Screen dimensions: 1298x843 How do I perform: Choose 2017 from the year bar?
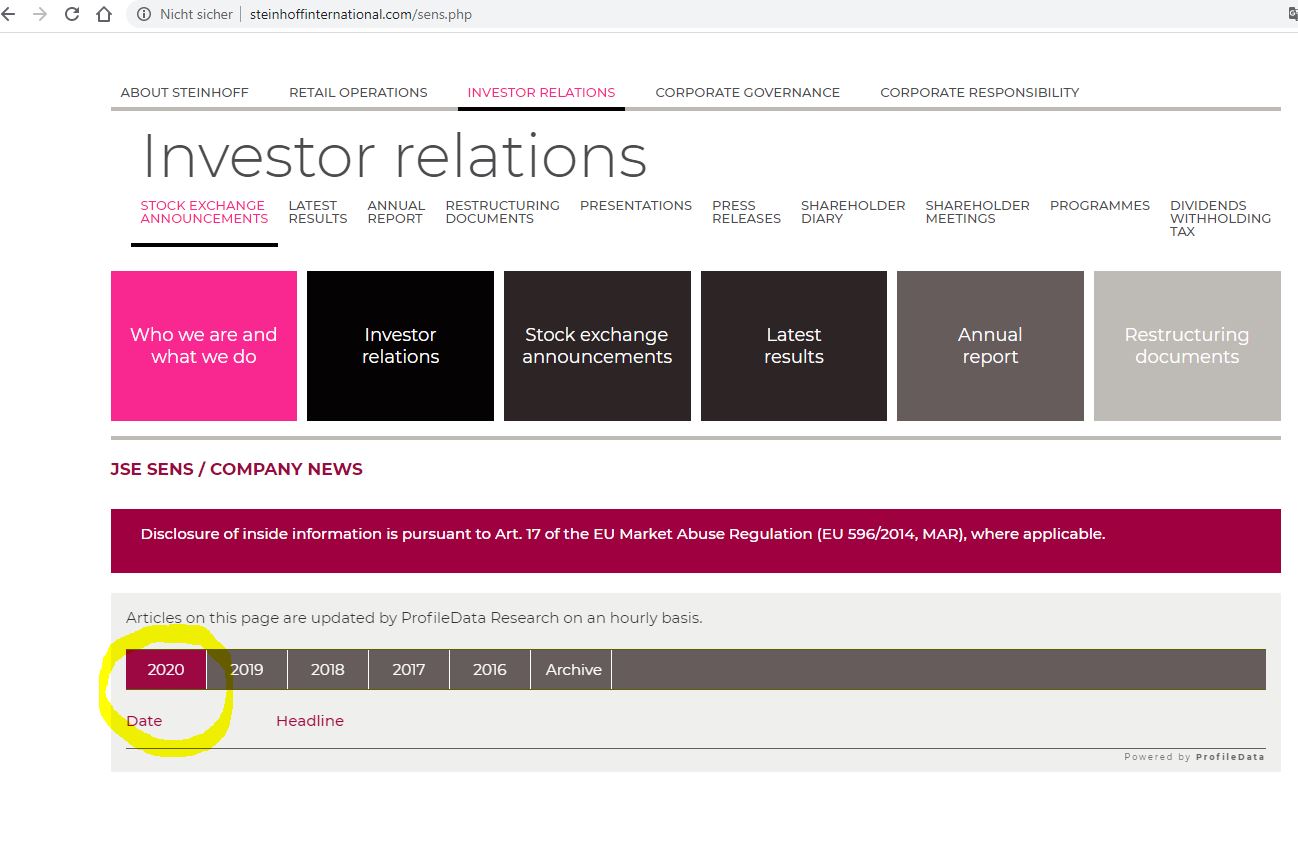click(x=408, y=669)
